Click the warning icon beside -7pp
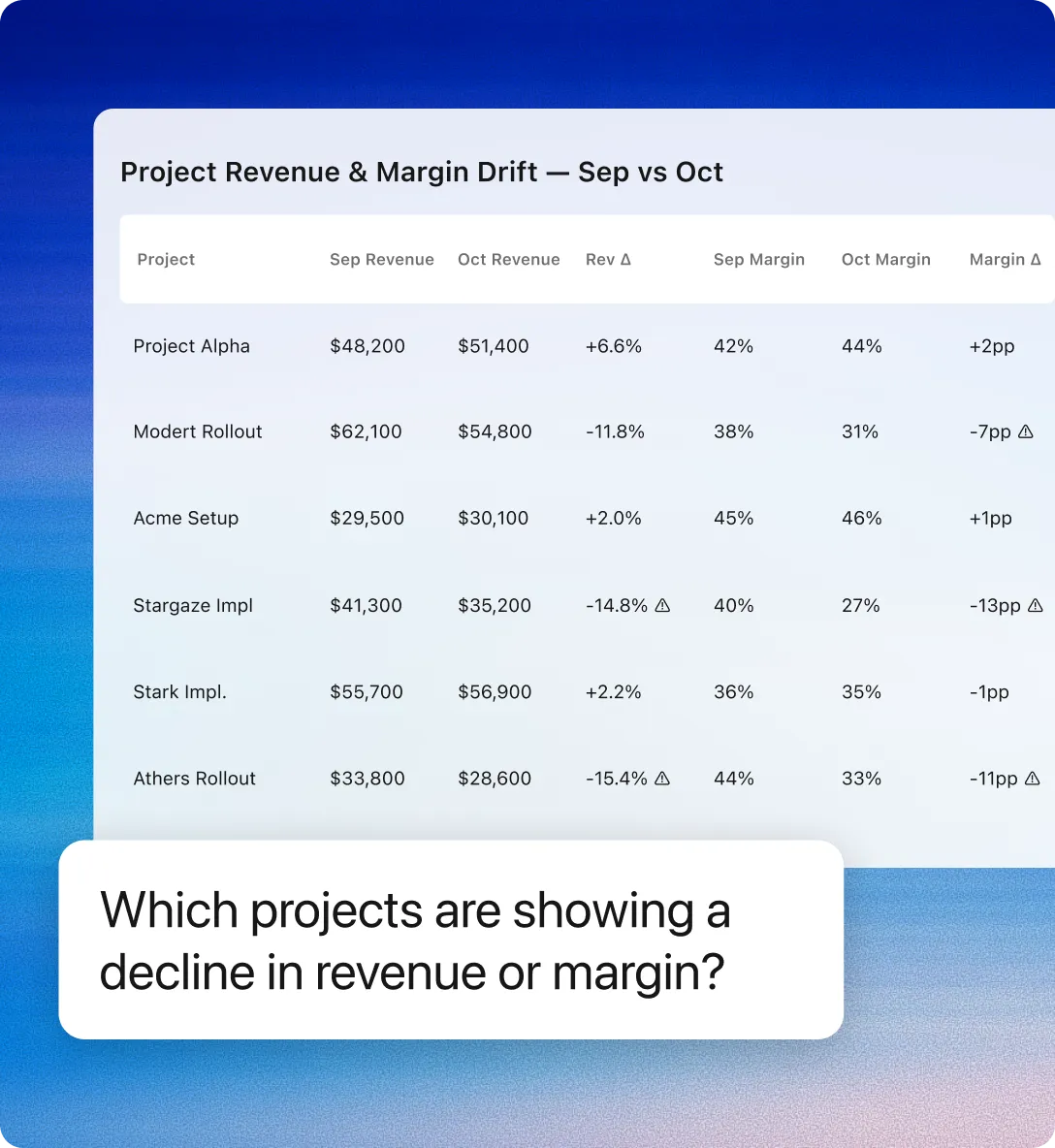Image resolution: width=1055 pixels, height=1148 pixels. pos(1026,431)
